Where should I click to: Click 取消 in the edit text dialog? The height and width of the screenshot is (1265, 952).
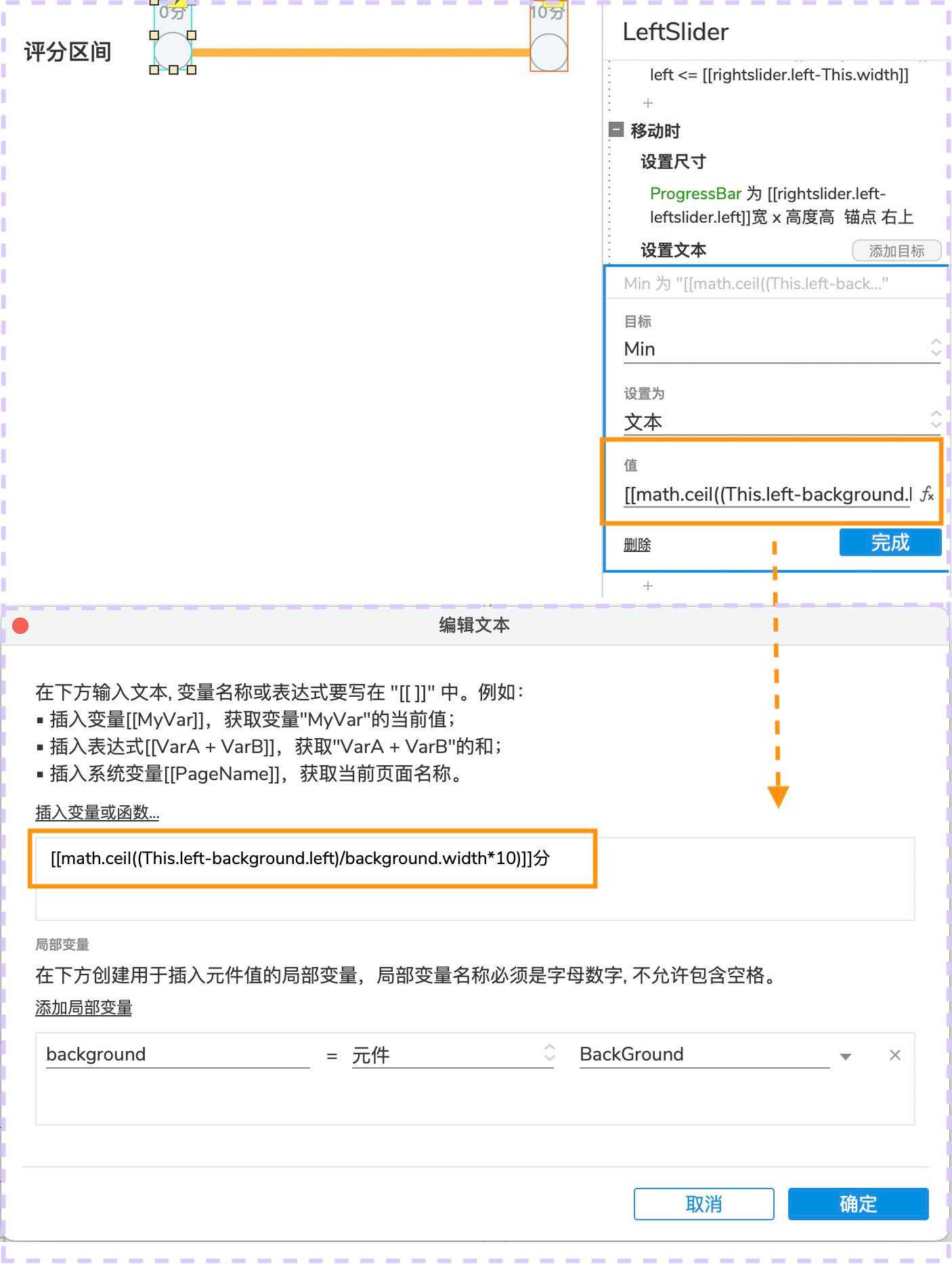pos(704,1204)
